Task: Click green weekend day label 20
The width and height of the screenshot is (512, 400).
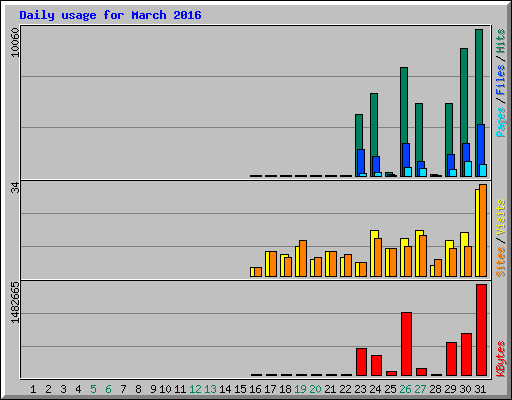Action: (315, 389)
